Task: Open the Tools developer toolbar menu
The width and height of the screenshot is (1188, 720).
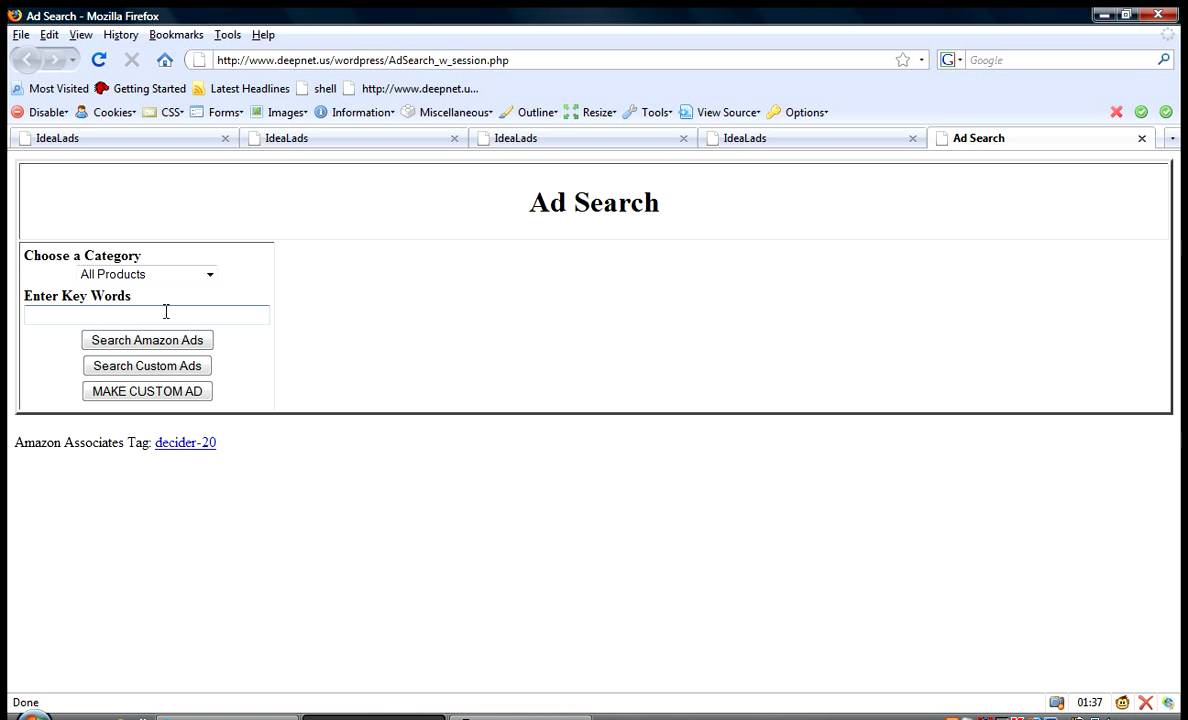Action: point(647,112)
